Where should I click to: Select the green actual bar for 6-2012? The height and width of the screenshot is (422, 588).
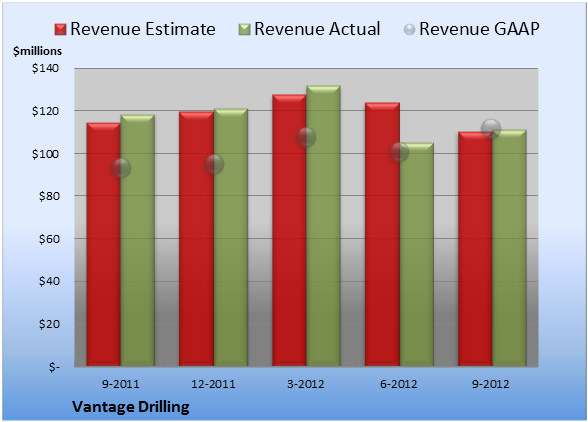(x=416, y=254)
